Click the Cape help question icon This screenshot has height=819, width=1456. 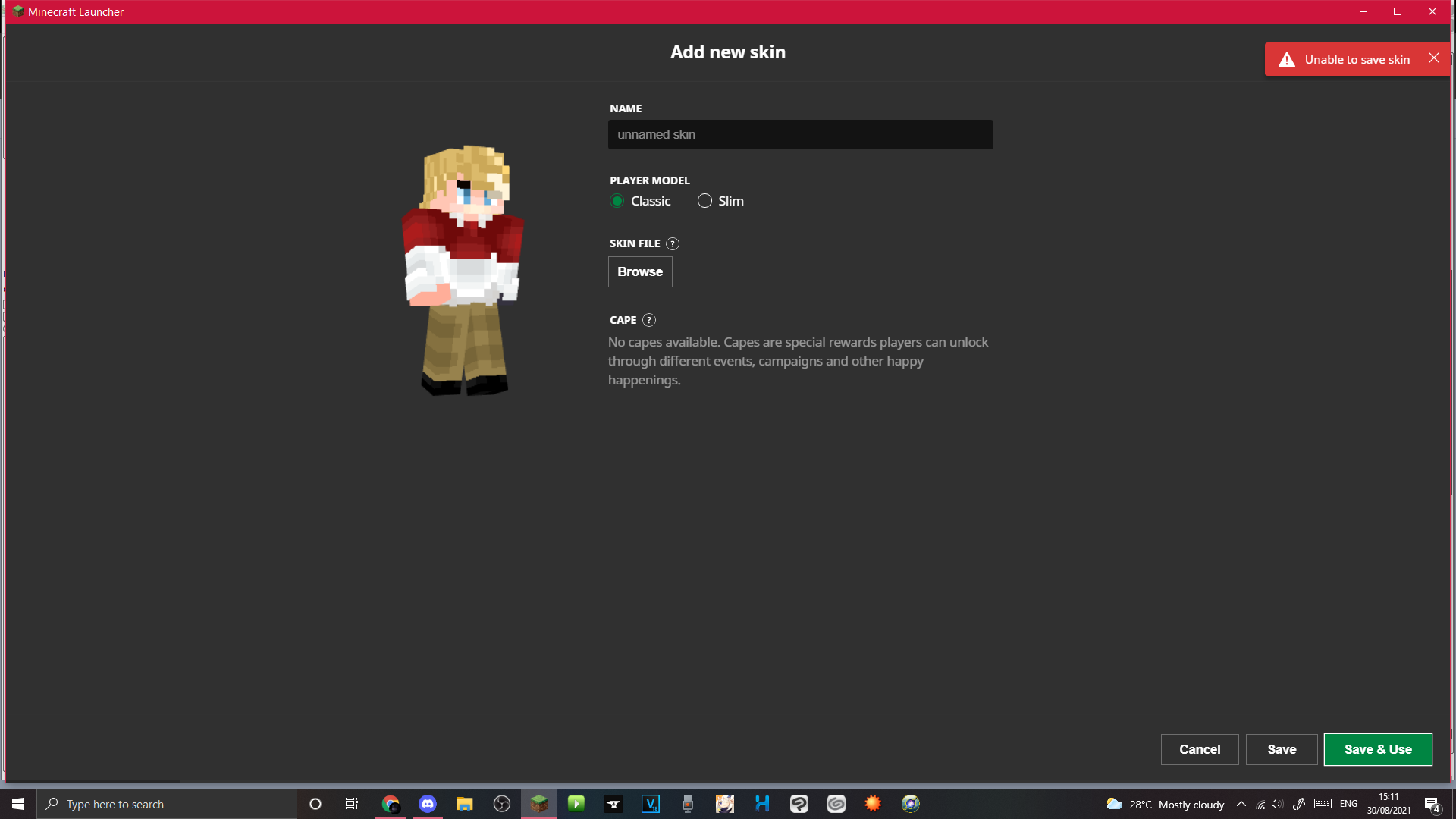[649, 320]
